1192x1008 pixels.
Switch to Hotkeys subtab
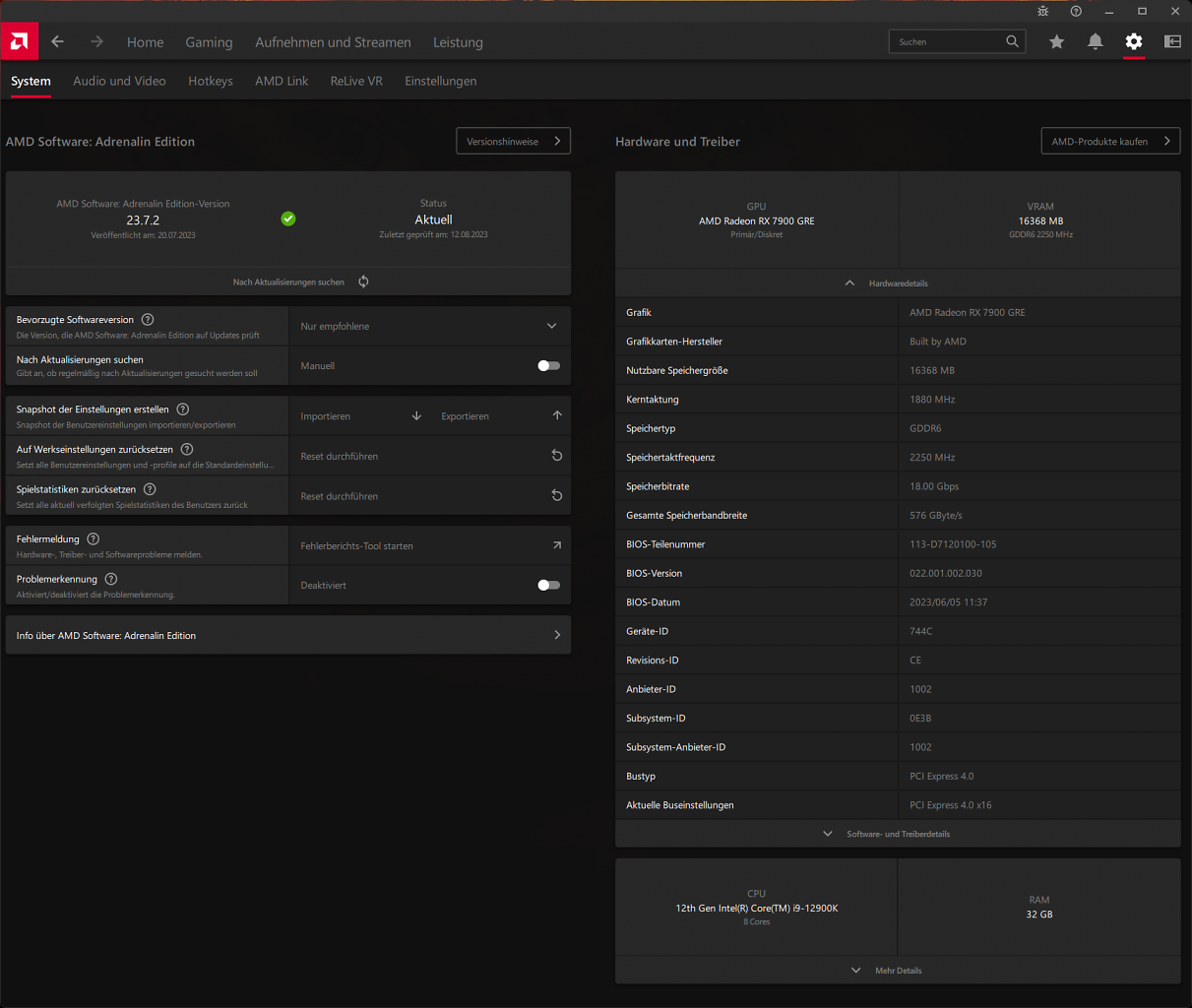point(211,81)
